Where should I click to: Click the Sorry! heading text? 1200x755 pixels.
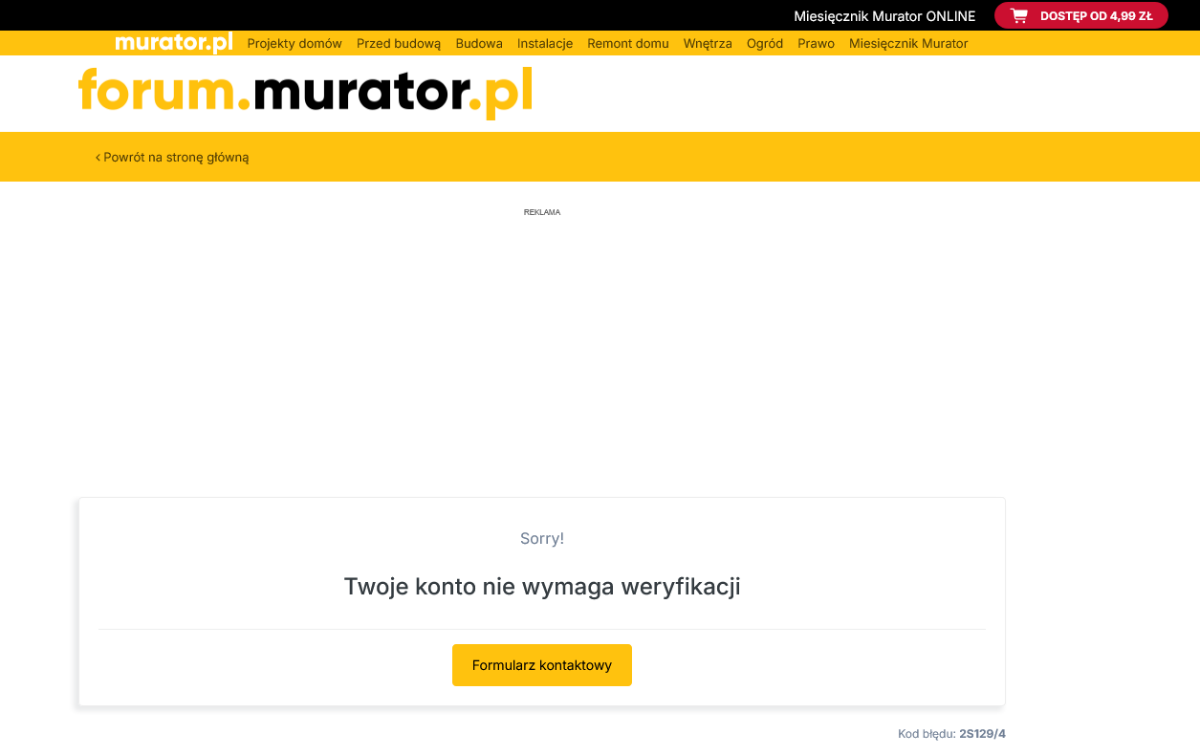(x=542, y=538)
